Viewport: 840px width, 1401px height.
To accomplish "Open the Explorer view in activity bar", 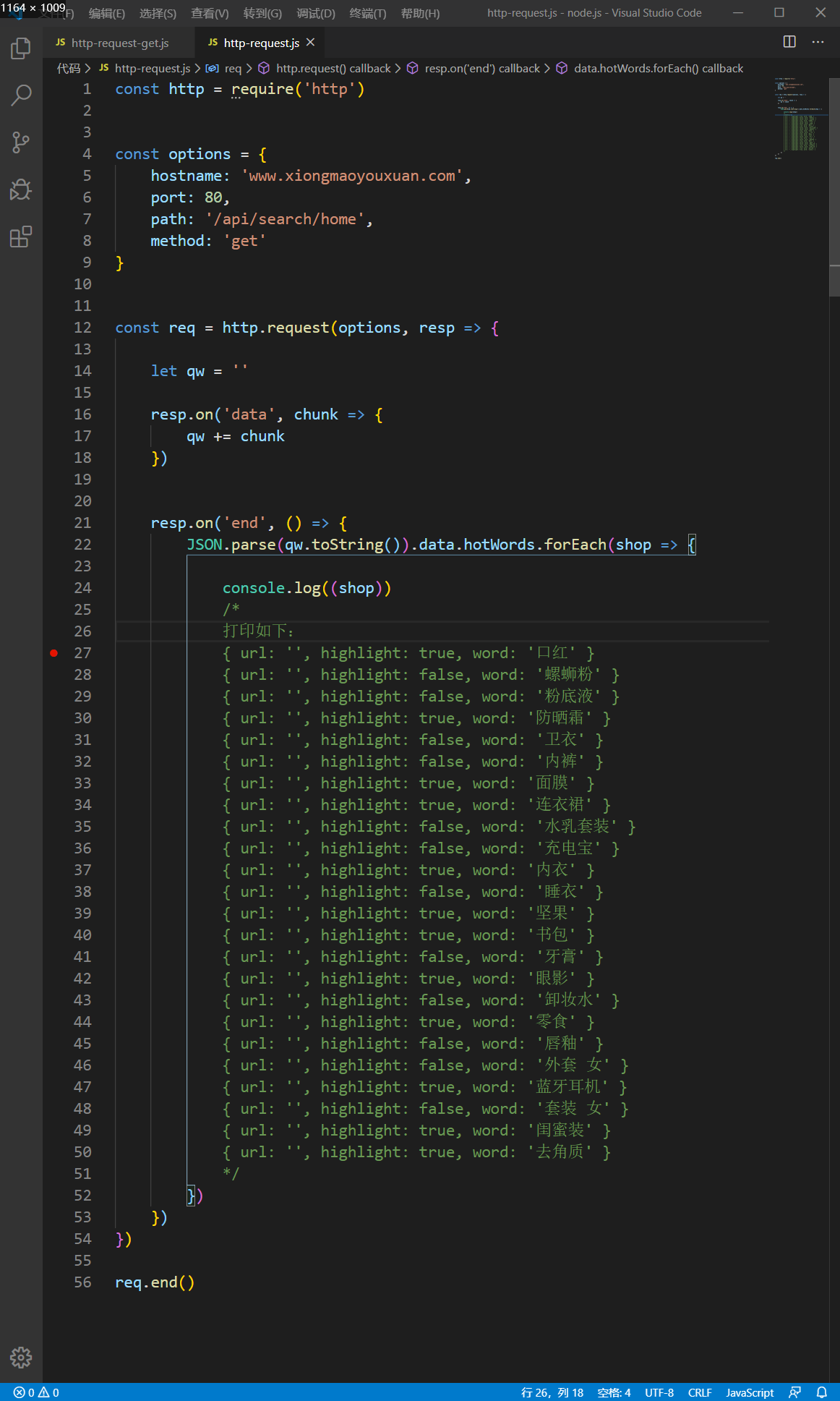I will (x=21, y=48).
